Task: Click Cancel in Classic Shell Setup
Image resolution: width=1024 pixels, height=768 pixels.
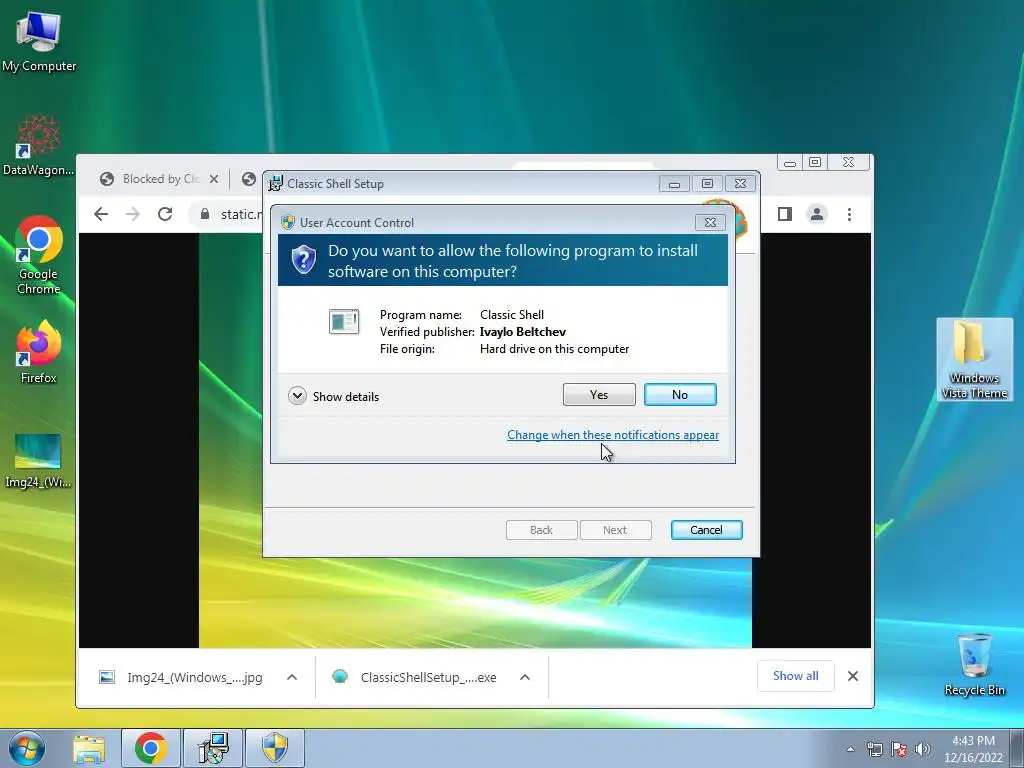Action: (x=707, y=530)
